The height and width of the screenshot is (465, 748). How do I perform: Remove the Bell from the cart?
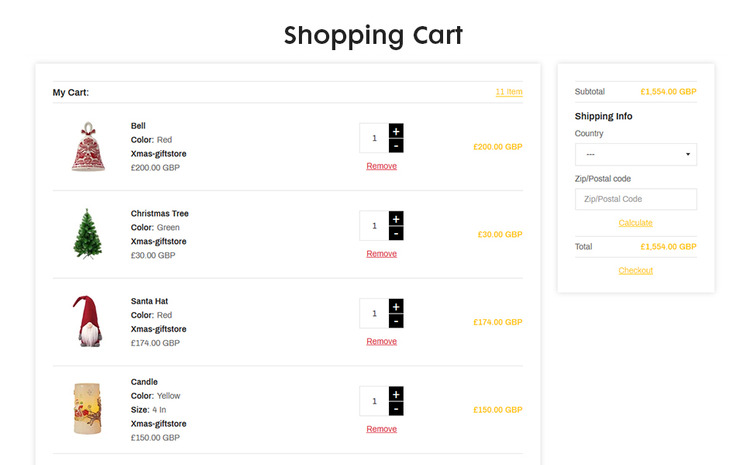click(382, 166)
